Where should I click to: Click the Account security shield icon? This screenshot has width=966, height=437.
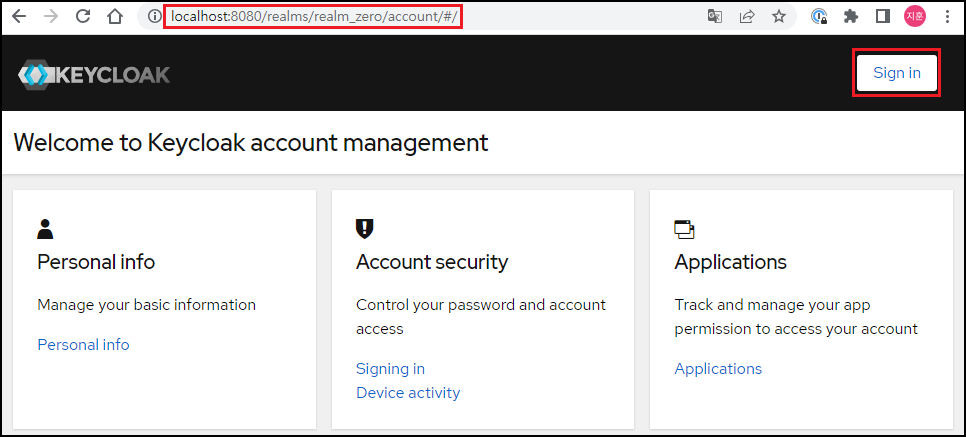364,229
